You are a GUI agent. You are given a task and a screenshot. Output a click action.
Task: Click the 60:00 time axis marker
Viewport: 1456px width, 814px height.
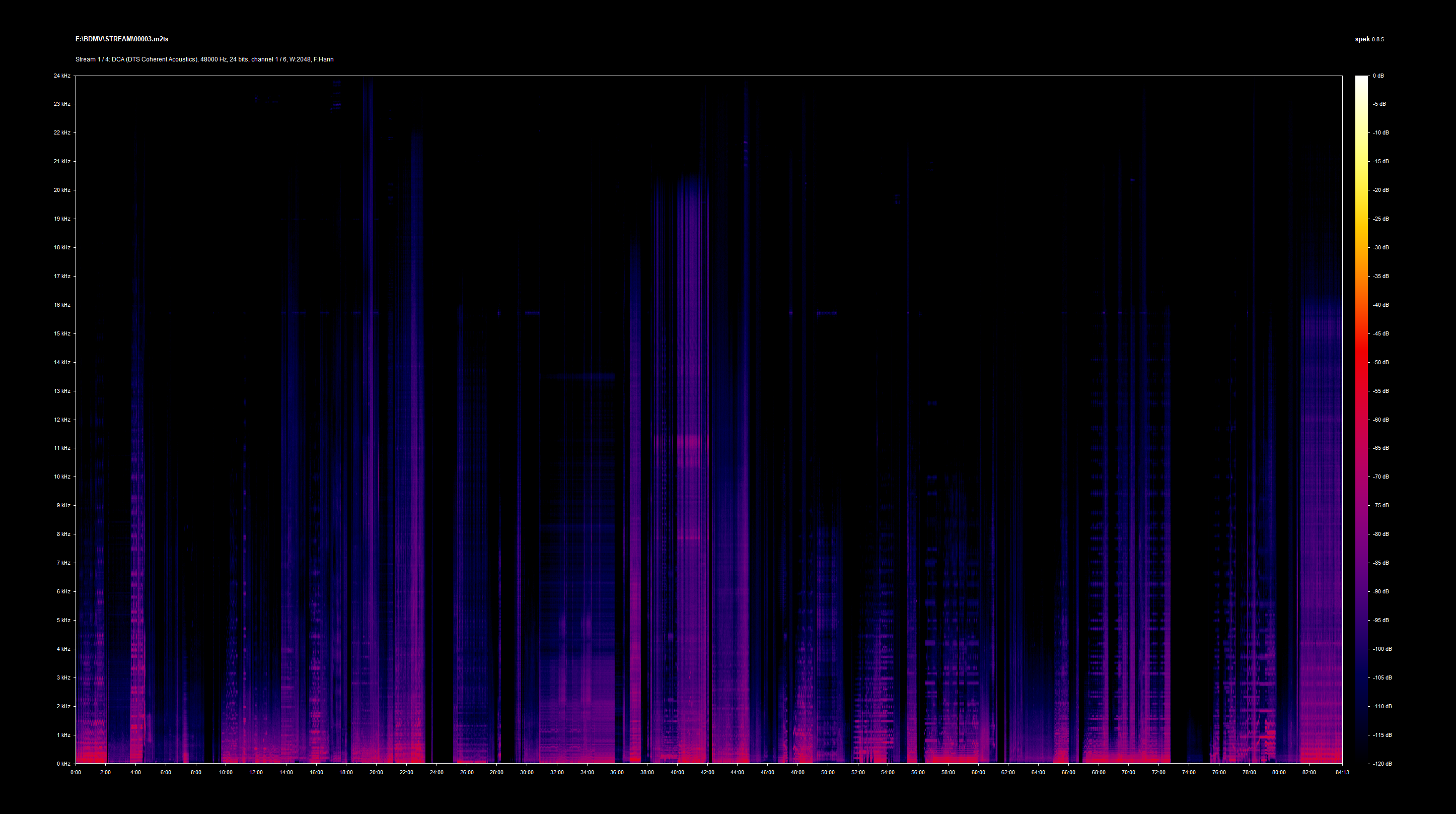click(978, 773)
